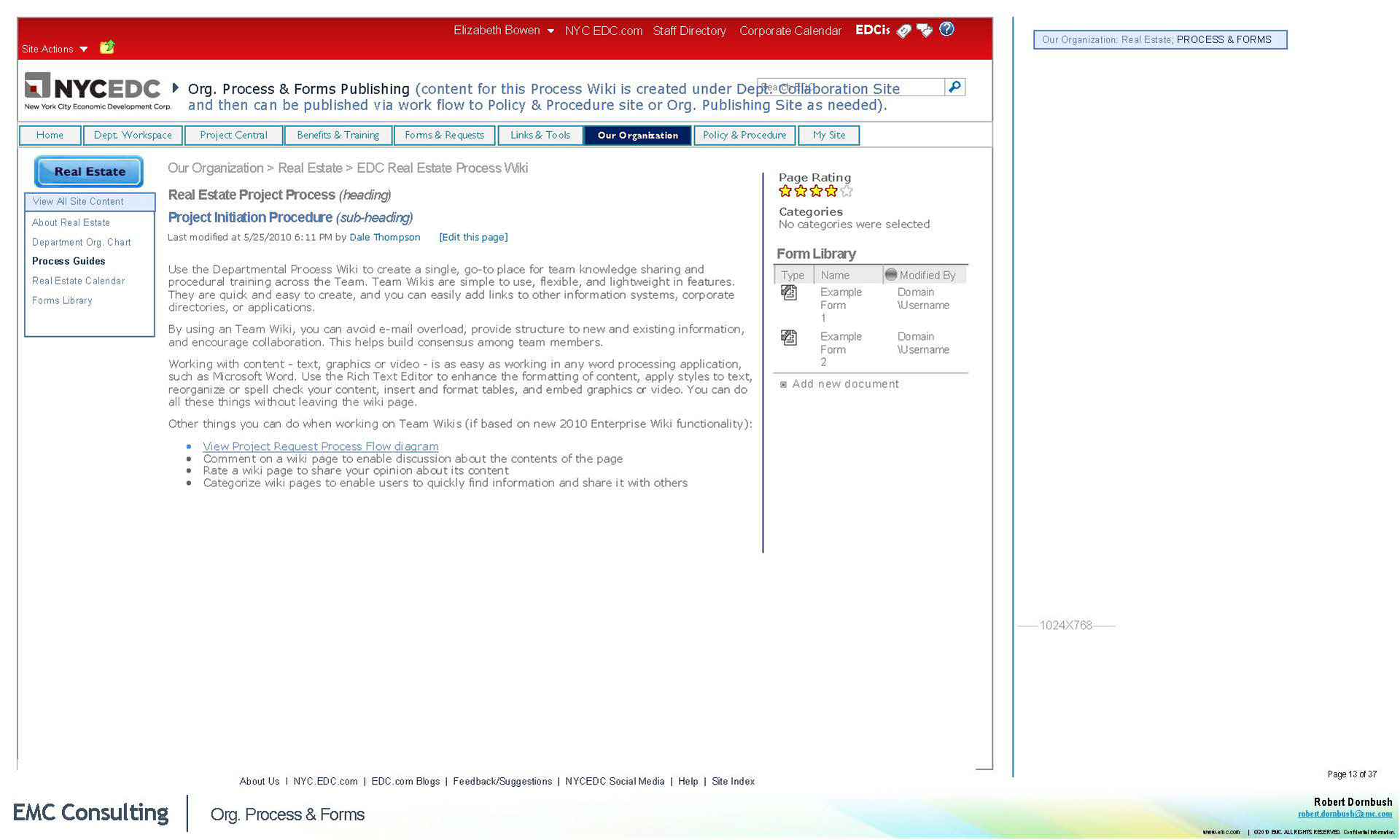The image size is (1400, 840).
Task: Click Edit this page link
Action: pos(473,237)
